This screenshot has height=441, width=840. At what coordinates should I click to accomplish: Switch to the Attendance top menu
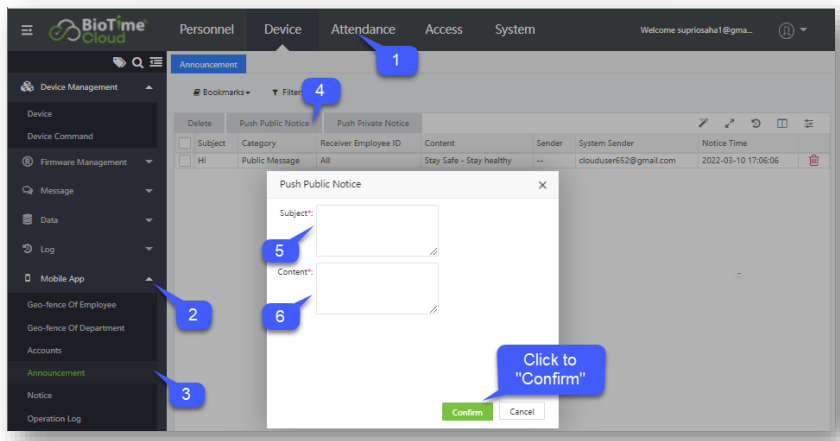pyautogui.click(x=363, y=30)
